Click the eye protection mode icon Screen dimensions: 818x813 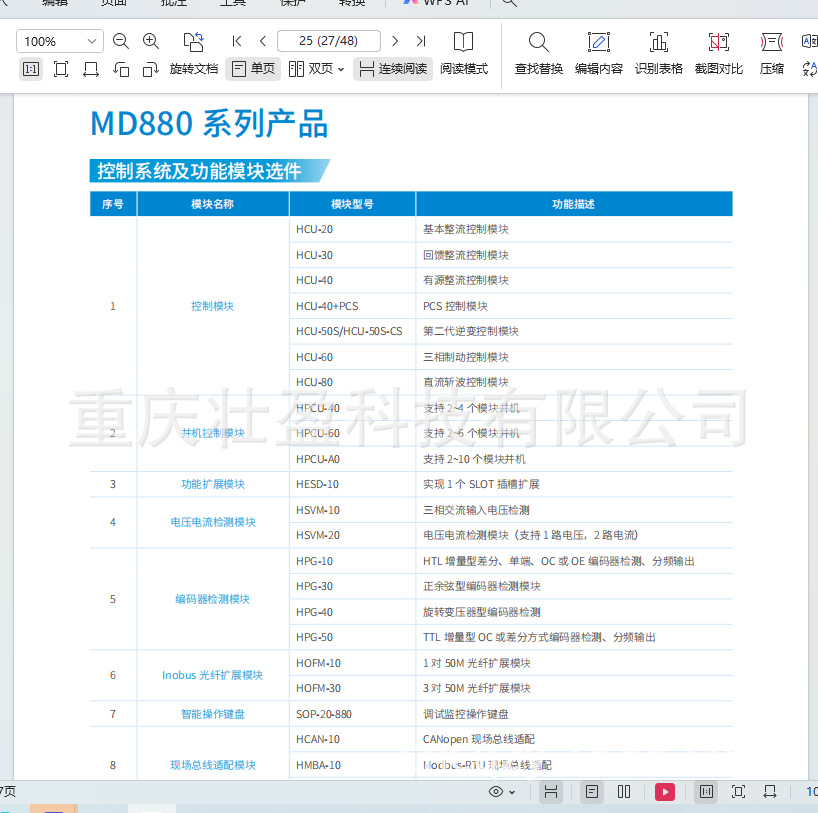496,792
